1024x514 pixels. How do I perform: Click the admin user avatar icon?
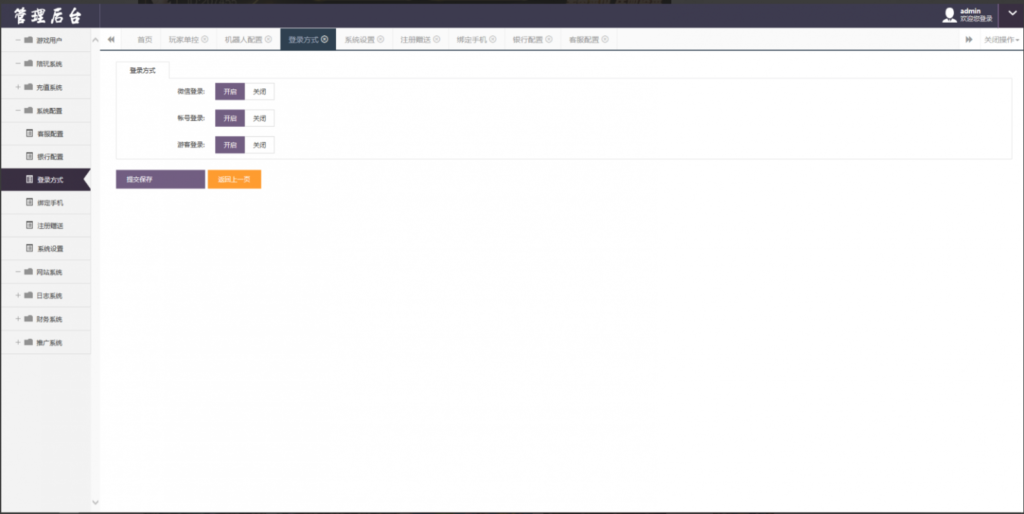949,14
